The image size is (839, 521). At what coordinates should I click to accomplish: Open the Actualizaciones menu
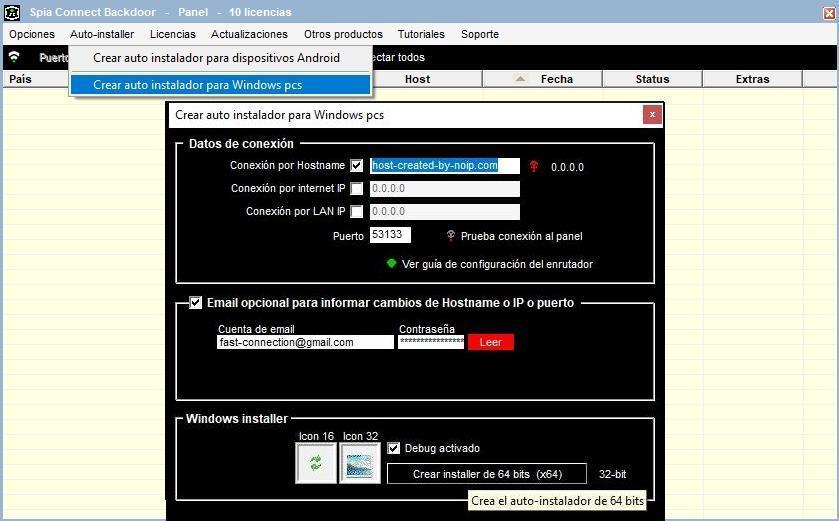(x=249, y=34)
